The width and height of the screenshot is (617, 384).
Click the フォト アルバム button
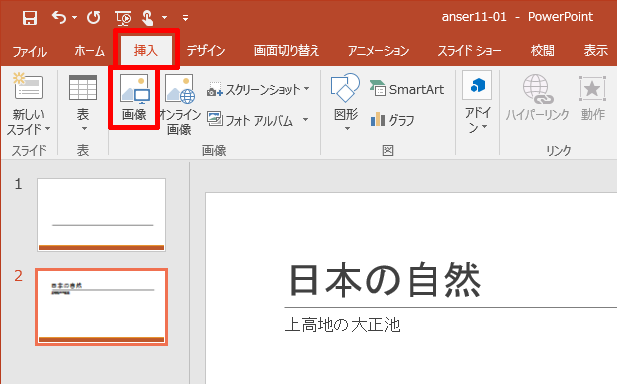(250, 120)
